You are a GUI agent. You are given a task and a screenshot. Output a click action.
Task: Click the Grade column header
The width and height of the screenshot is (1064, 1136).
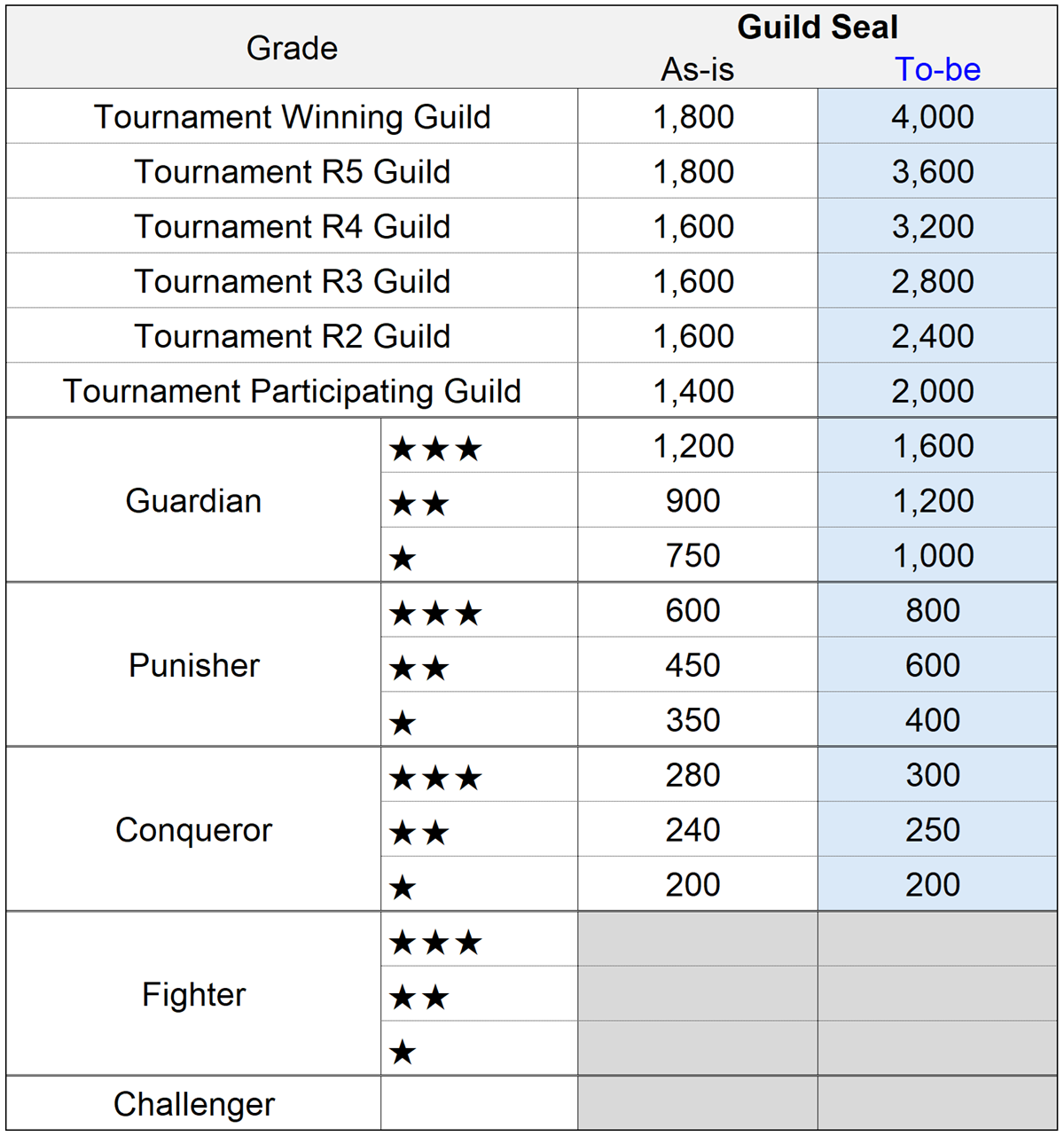292,48
